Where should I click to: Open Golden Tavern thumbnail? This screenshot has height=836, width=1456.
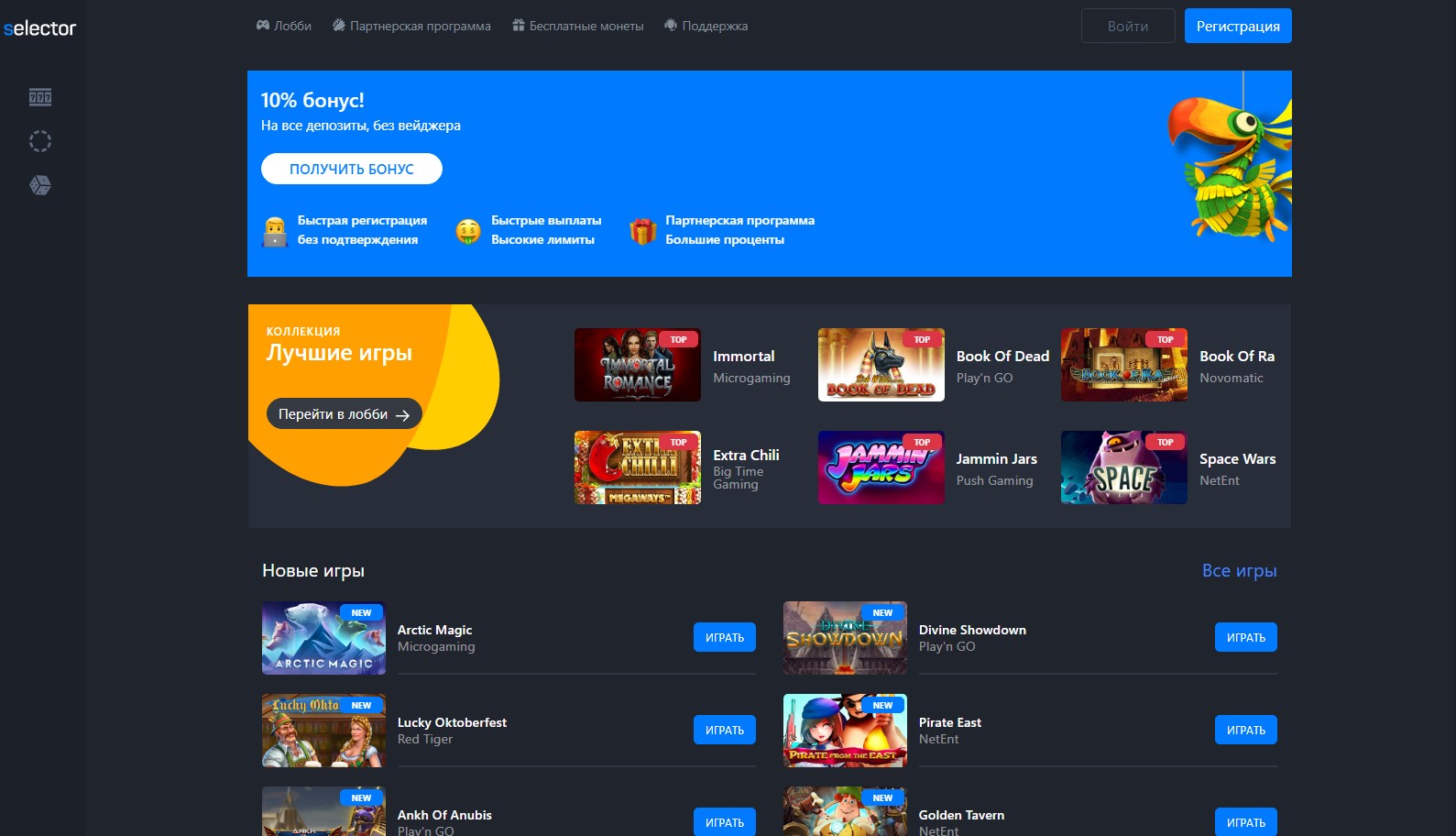[845, 811]
